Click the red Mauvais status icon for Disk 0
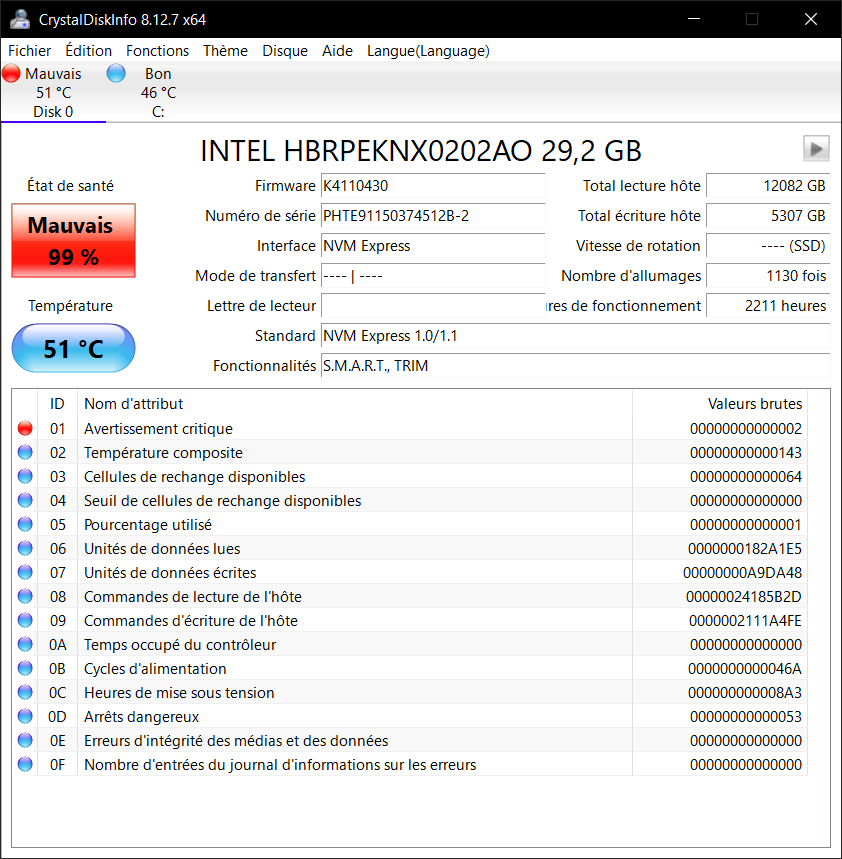842x859 pixels. (x=12, y=74)
